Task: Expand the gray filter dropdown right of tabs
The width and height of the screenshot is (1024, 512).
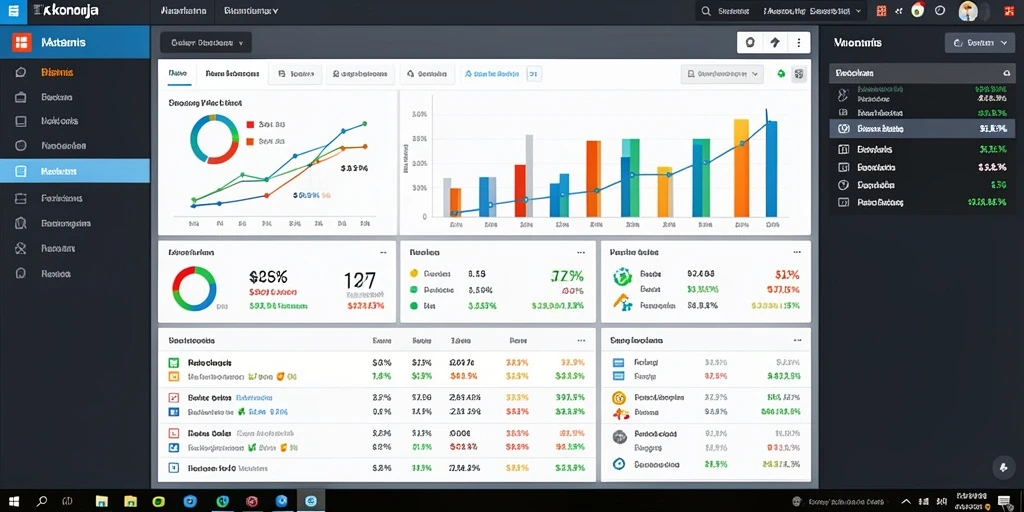Action: click(722, 74)
